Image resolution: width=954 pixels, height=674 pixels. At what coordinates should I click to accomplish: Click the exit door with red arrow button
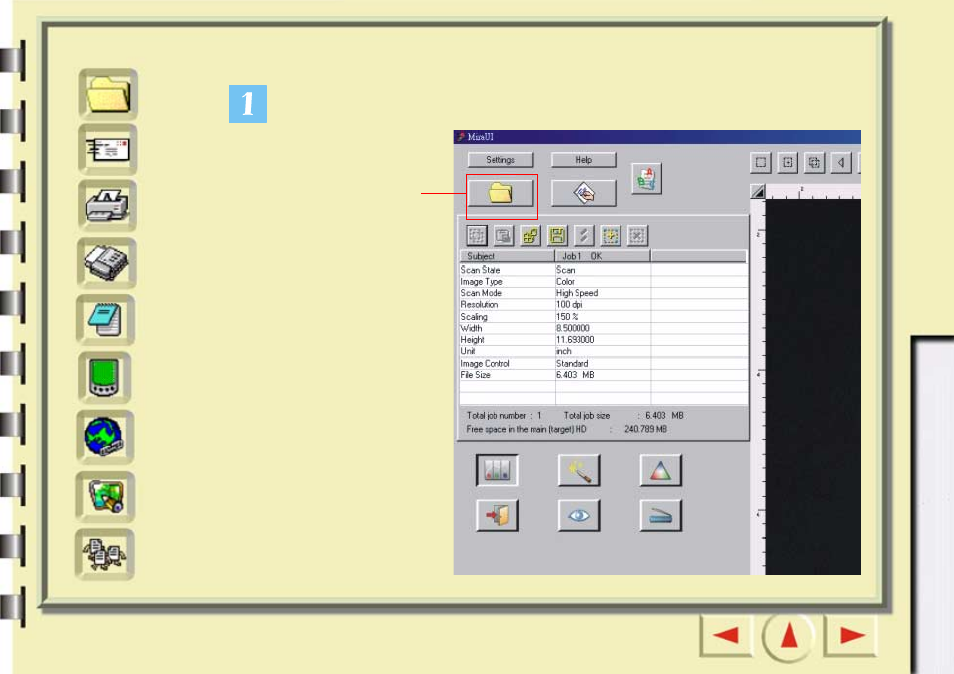click(x=497, y=515)
